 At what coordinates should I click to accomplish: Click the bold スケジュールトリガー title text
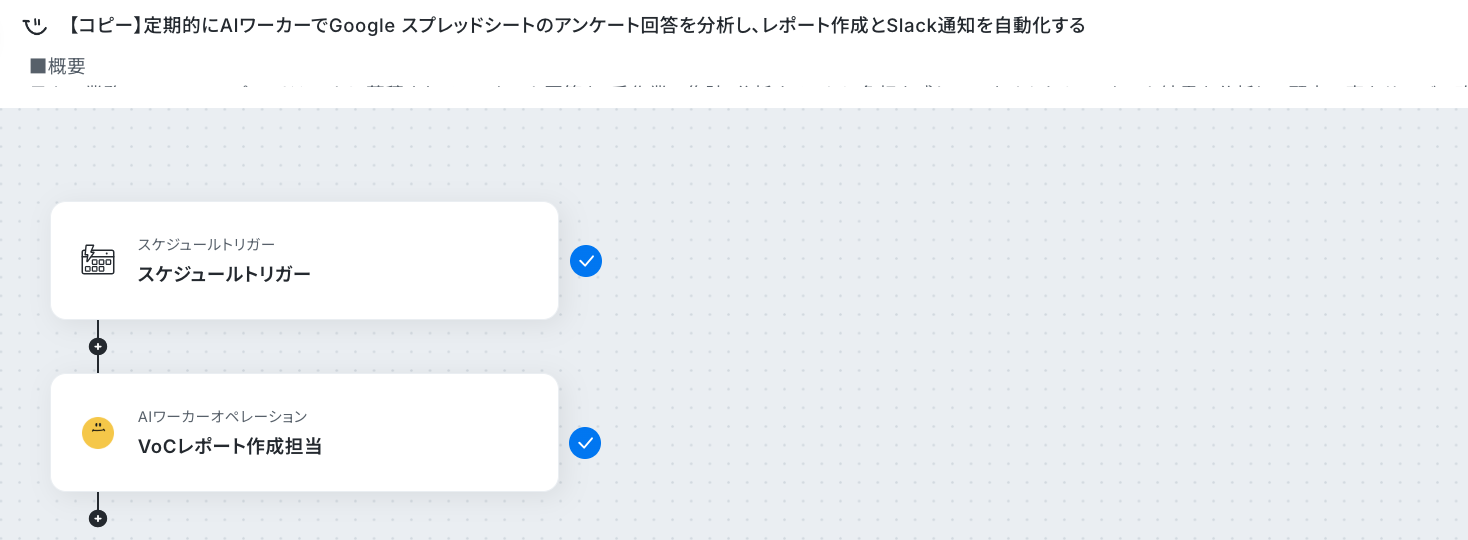click(224, 274)
